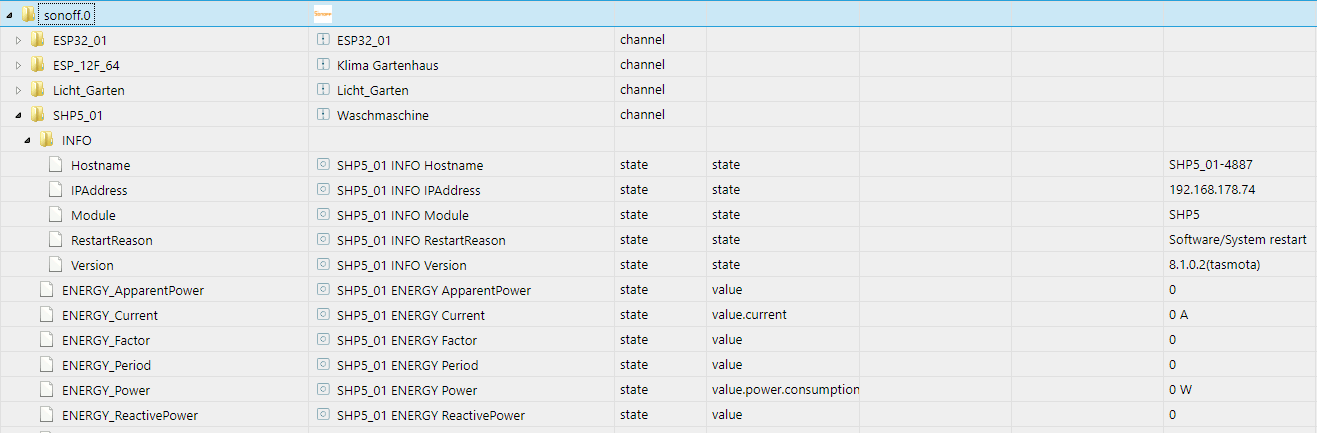Click the ESP32_01 folder icon
This screenshot has width=1317, height=433.
38,40
